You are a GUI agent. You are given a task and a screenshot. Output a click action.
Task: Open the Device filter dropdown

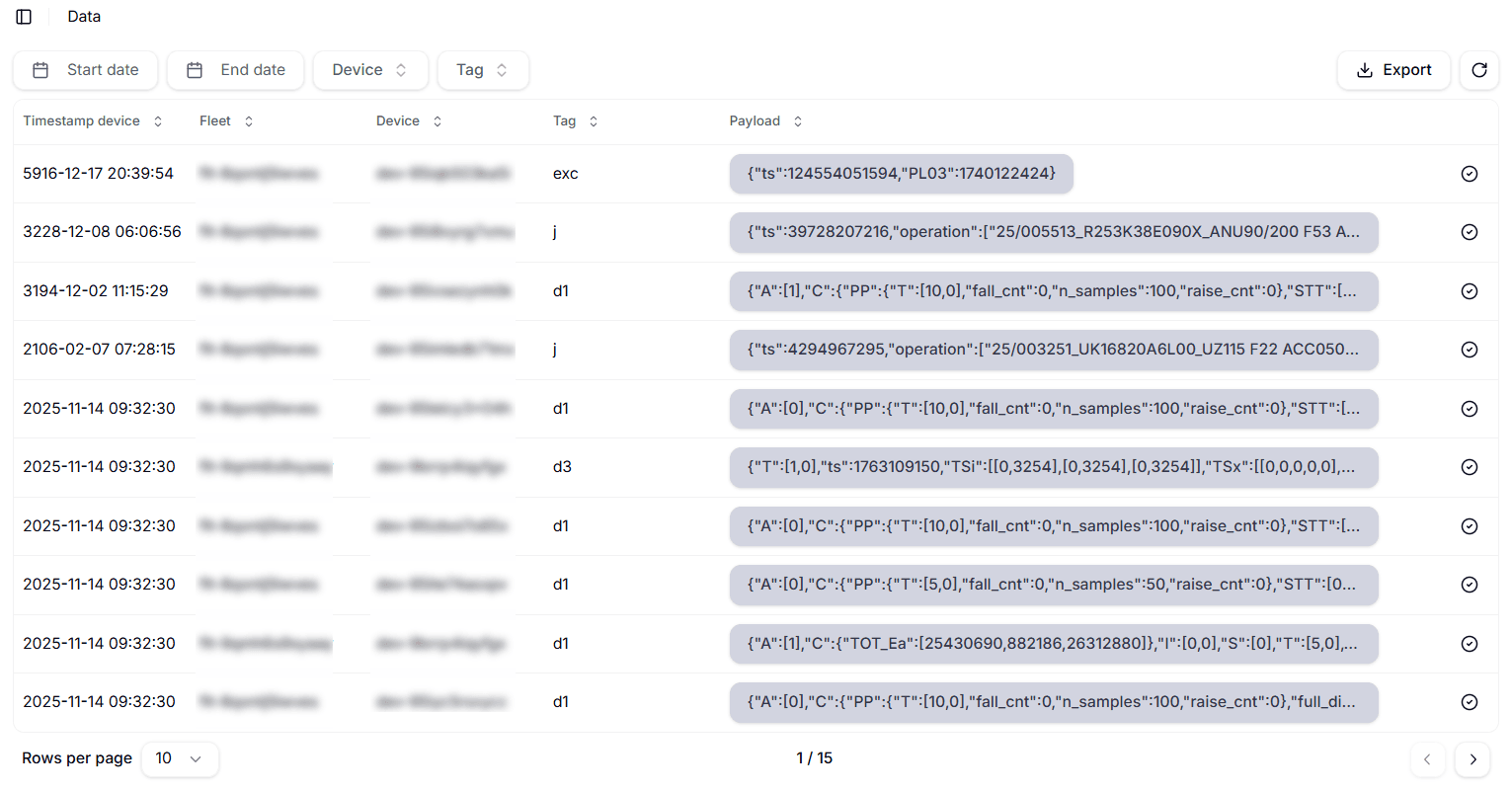369,70
